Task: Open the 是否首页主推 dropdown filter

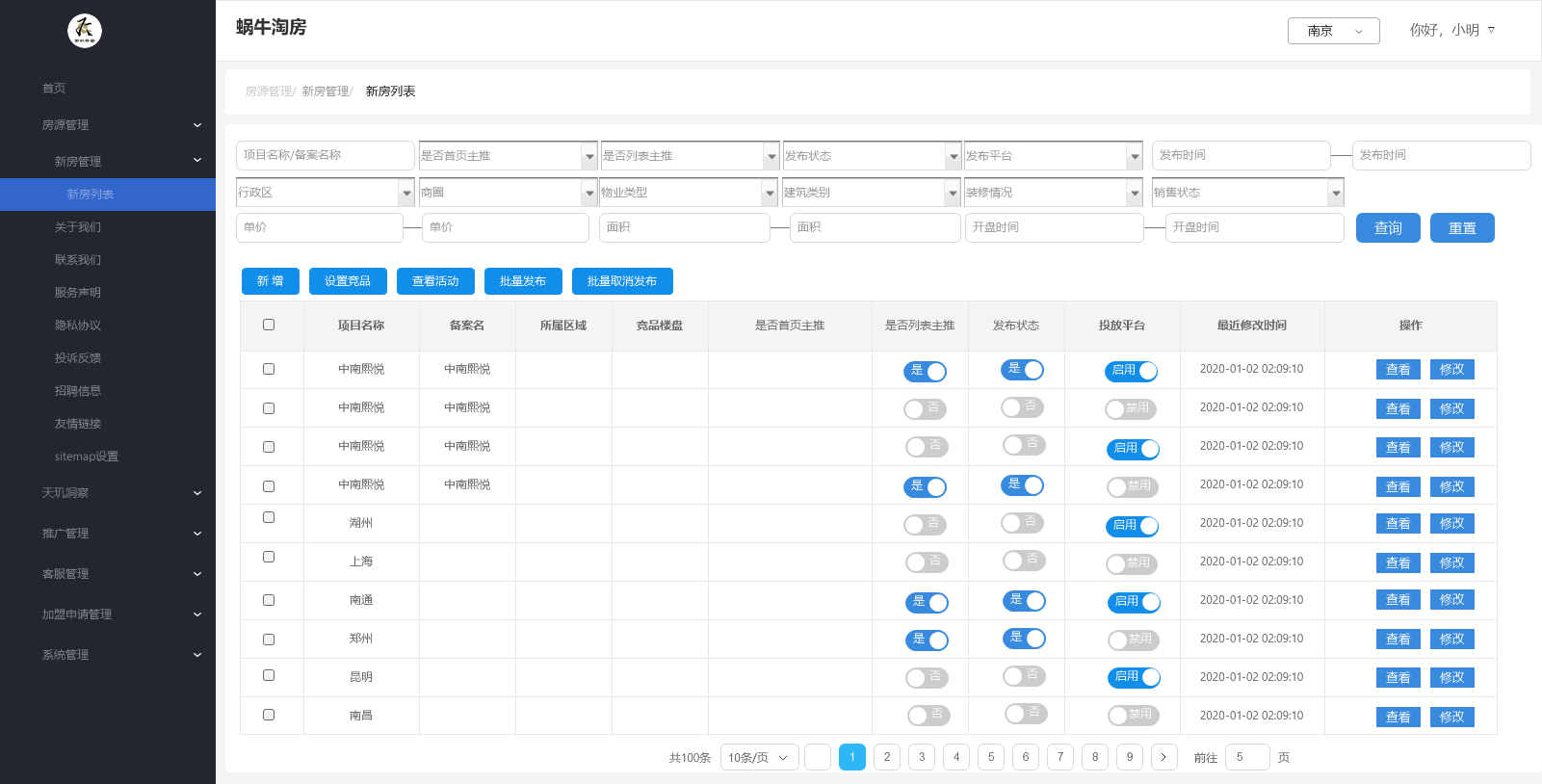Action: pos(508,156)
